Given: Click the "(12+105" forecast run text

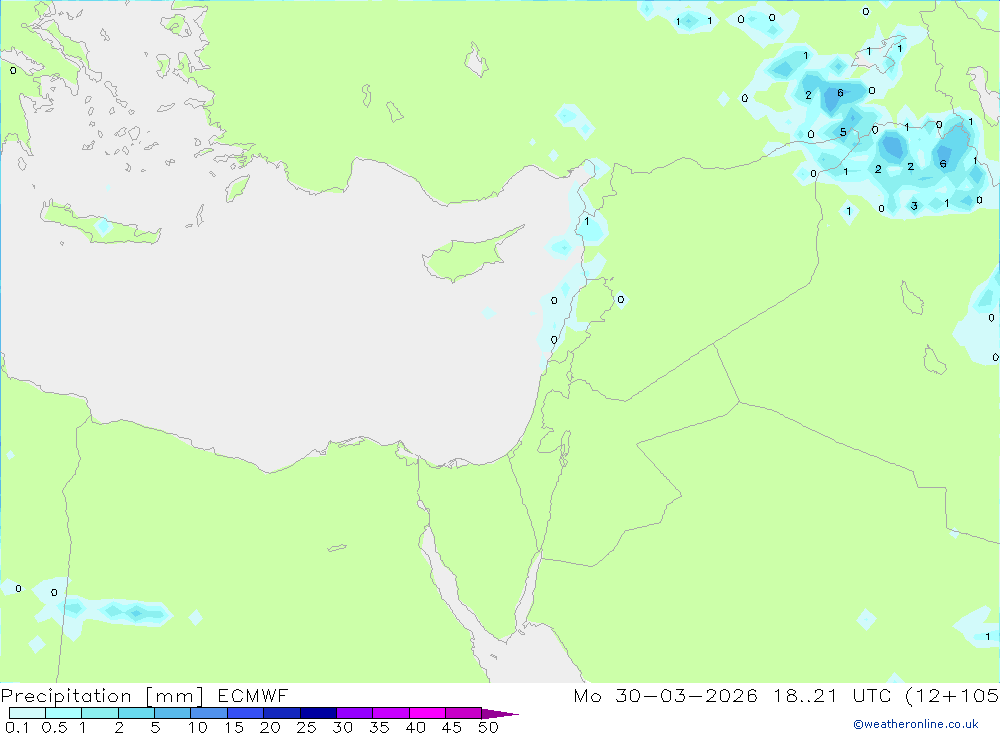Looking at the screenshot, I should (952, 696).
